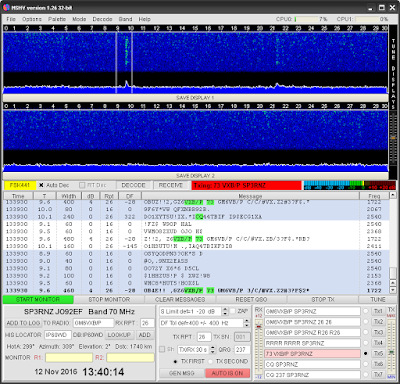This screenshot has width=400, height=384.
Task: Click the HIS LOCATOR input field
Action: (x=58, y=335)
